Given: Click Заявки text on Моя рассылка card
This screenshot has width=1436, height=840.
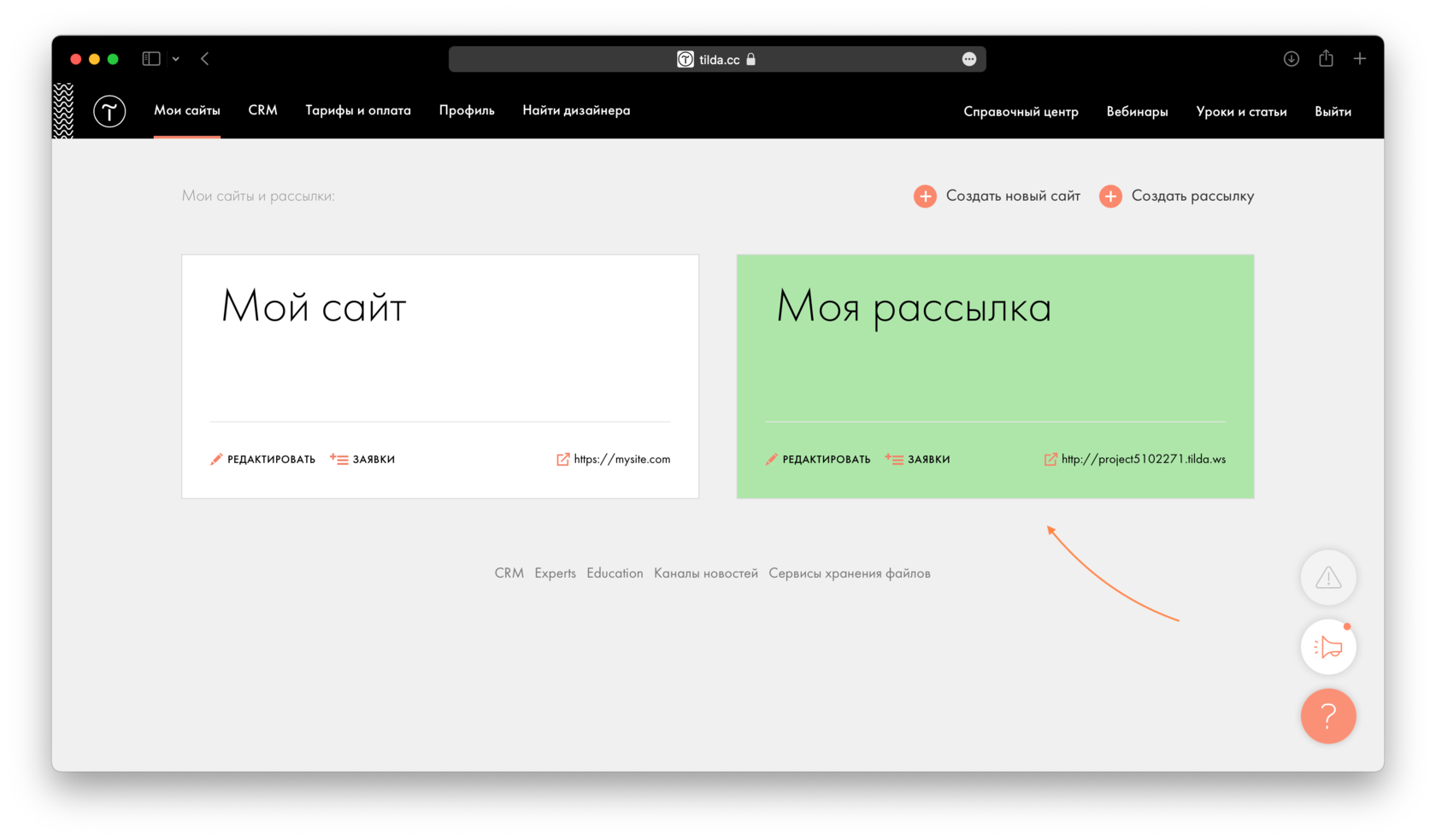Looking at the screenshot, I should pos(928,460).
